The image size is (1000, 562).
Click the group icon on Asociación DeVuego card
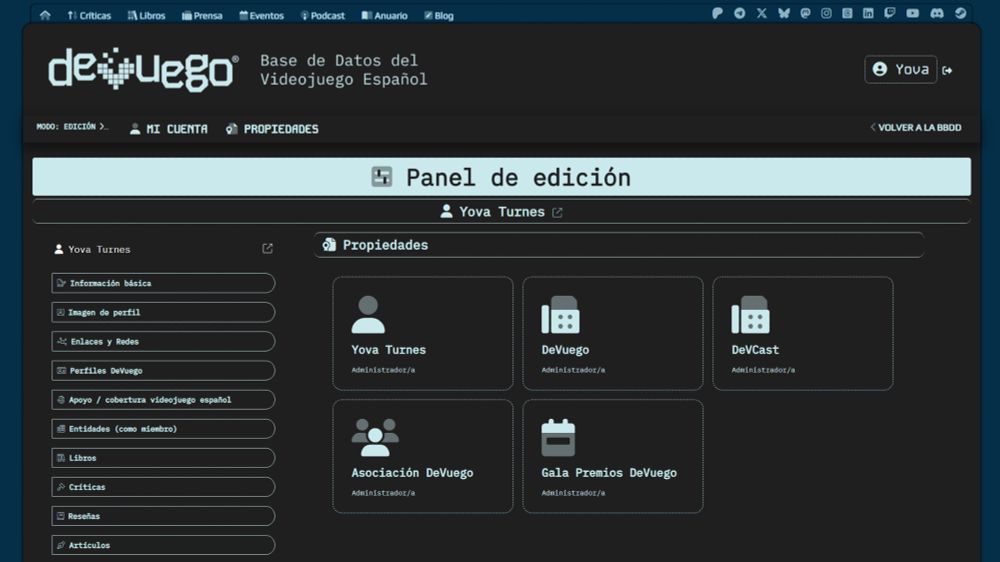375,437
